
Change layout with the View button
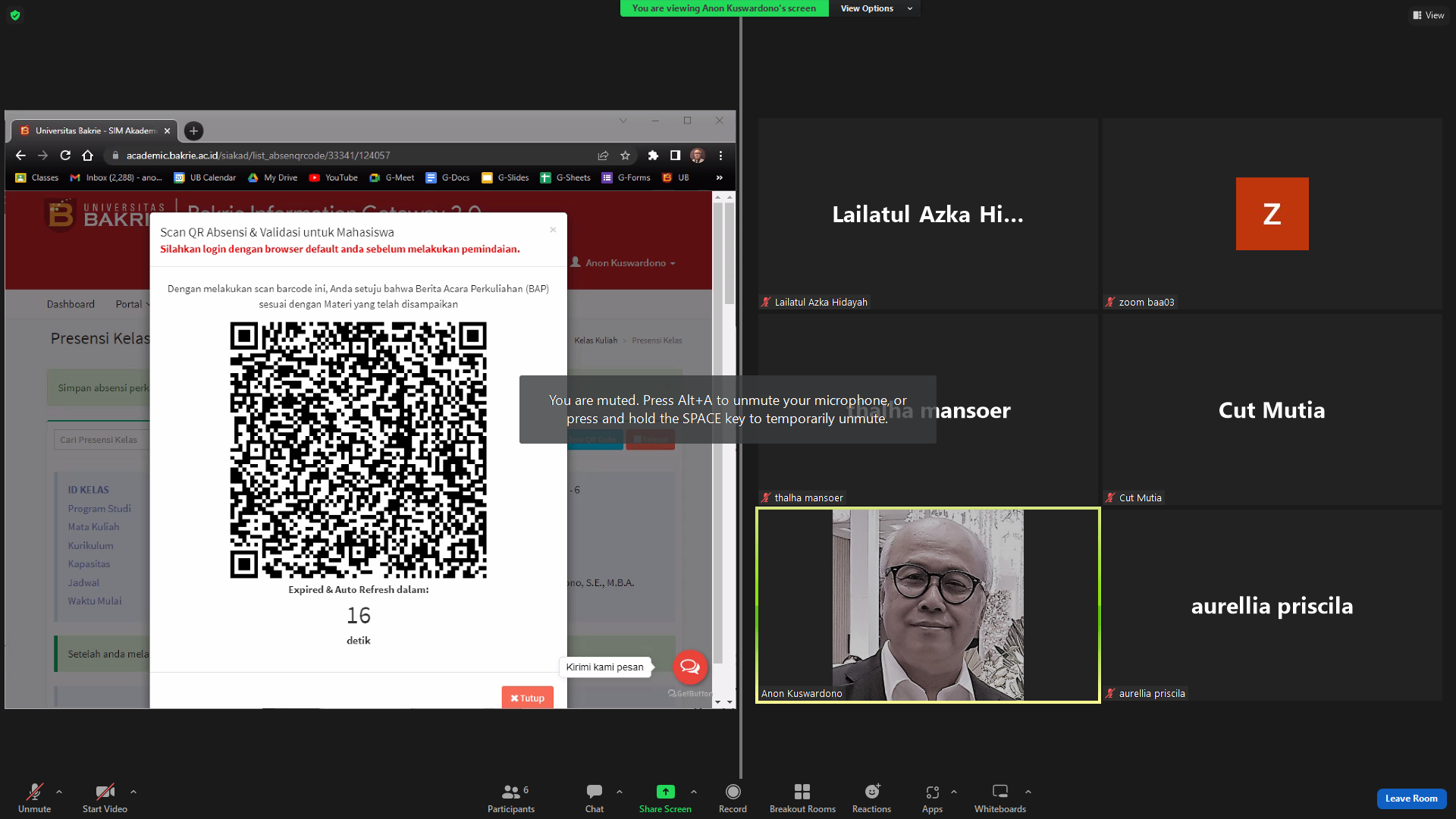[x=1429, y=15]
